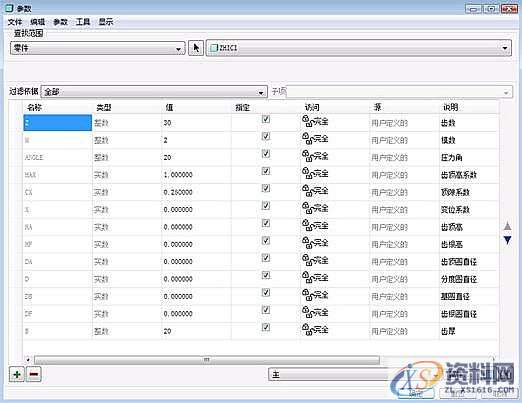Open the 显示 menu
The height and width of the screenshot is (403, 522).
[x=106, y=22]
